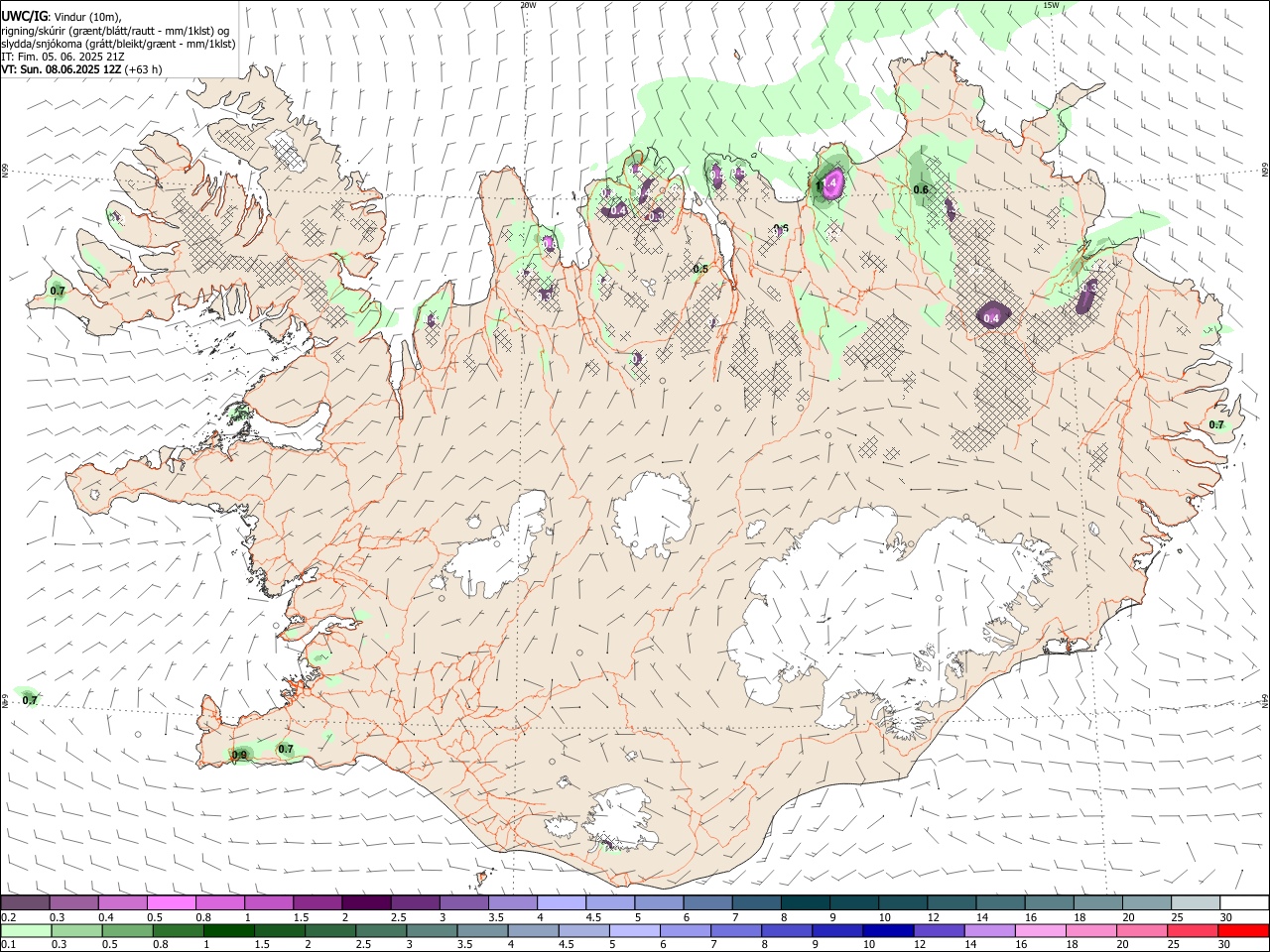Click the '20W' longitude label at the map top
The width and height of the screenshot is (1270, 952).
click(x=528, y=5)
